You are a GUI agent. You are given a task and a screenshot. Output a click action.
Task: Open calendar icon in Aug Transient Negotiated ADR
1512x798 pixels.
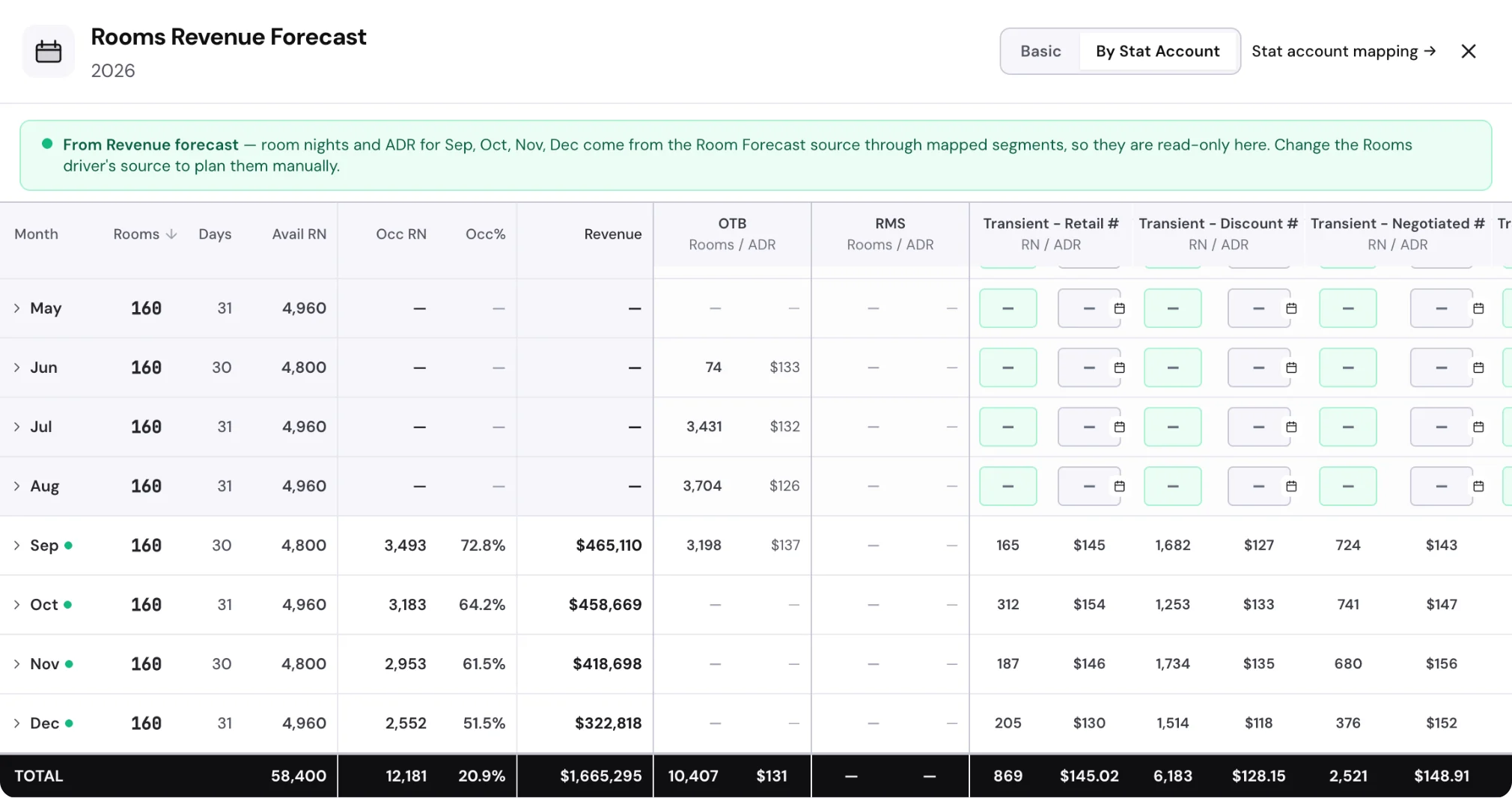[x=1478, y=486]
